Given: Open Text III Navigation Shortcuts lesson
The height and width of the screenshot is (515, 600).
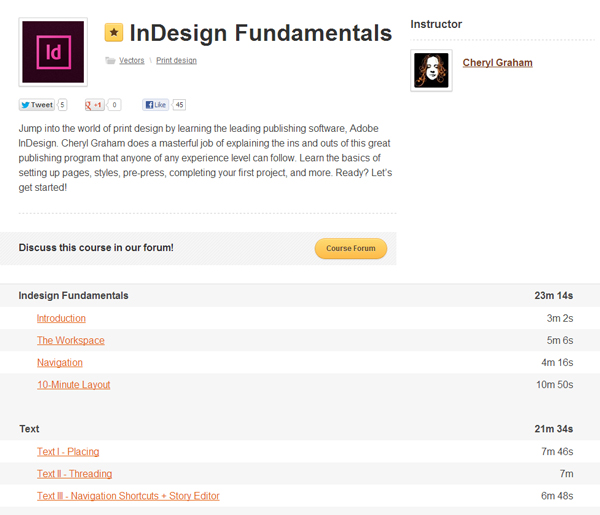Looking at the screenshot, I should click(x=128, y=496).
